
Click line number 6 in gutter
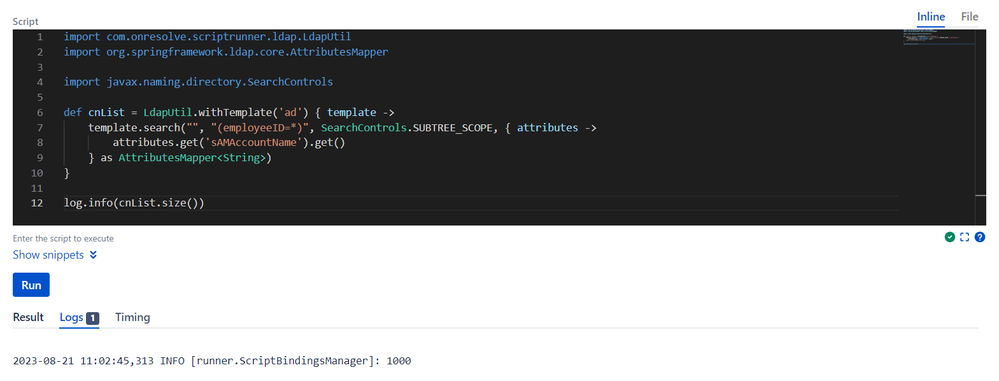(x=40, y=112)
